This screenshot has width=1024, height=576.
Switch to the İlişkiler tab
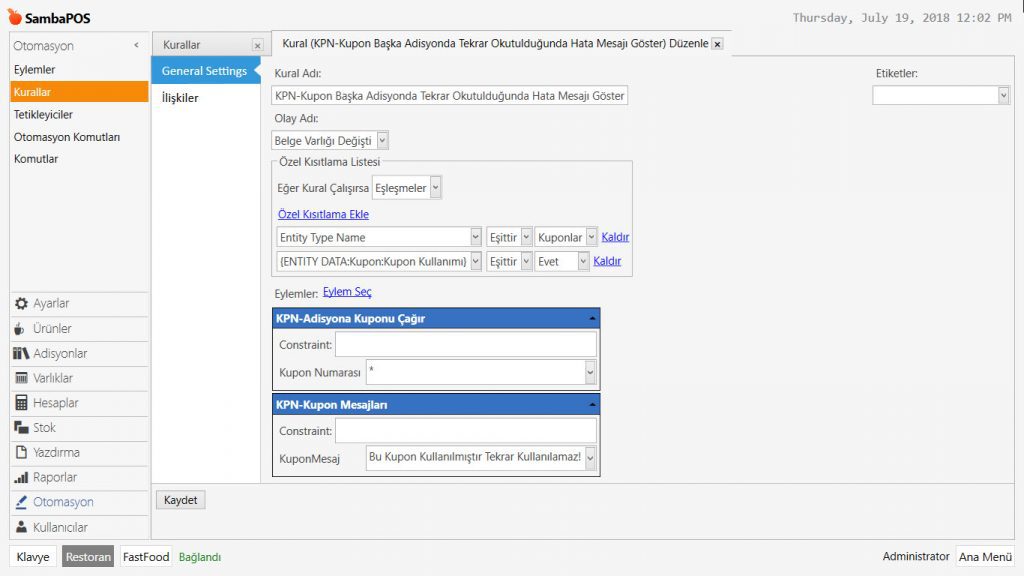pyautogui.click(x=180, y=98)
